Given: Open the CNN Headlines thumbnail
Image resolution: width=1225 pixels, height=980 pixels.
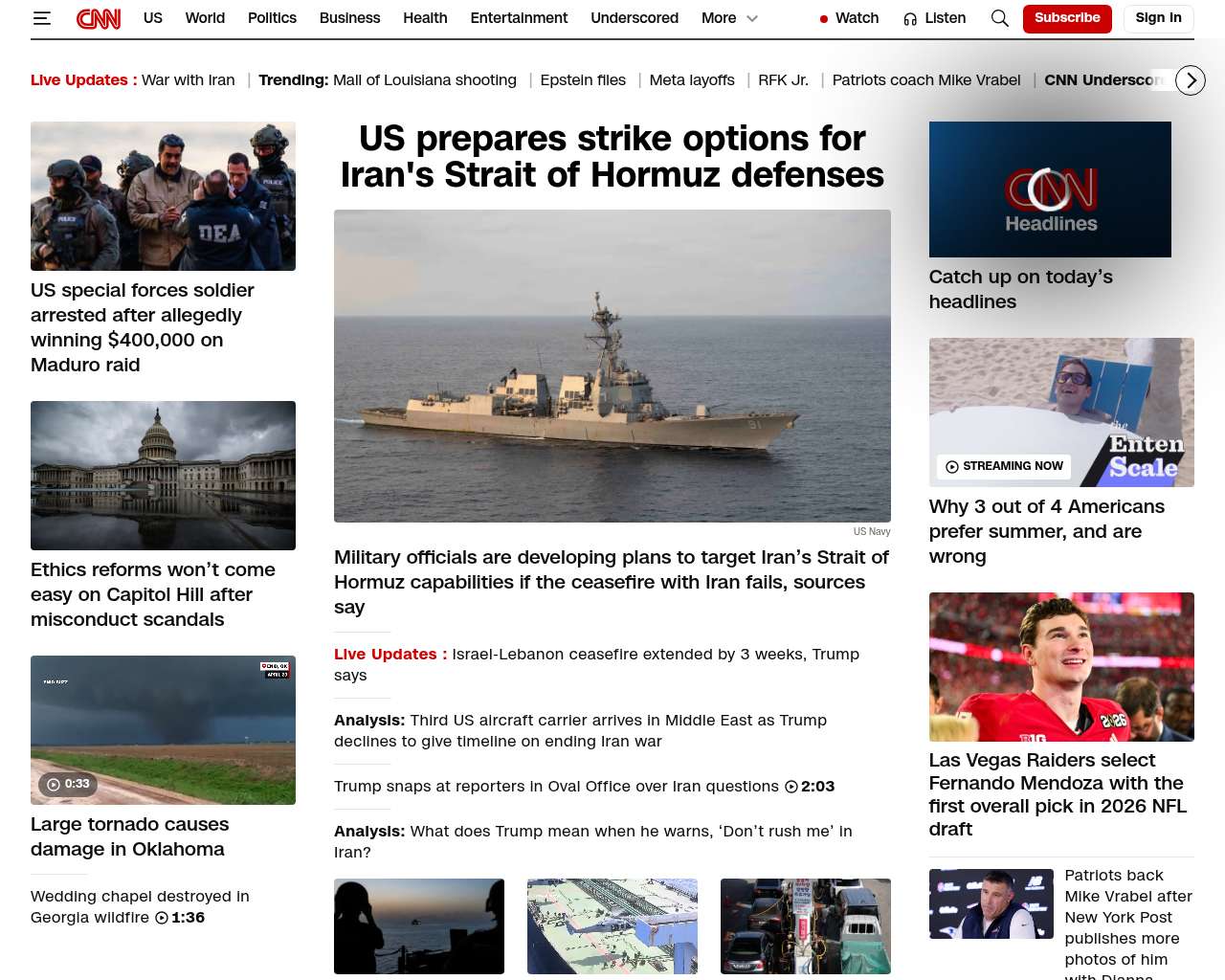Looking at the screenshot, I should point(1049,189).
